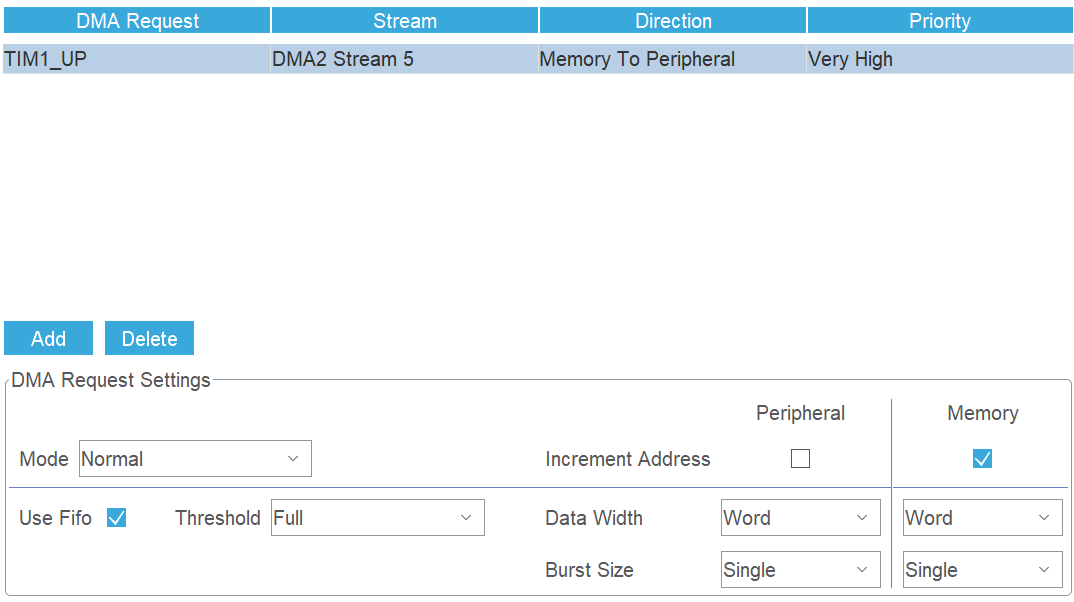Open the Threshold dropdown showing Full
Viewport: 1074px width, 602px height.
pyautogui.click(x=377, y=517)
